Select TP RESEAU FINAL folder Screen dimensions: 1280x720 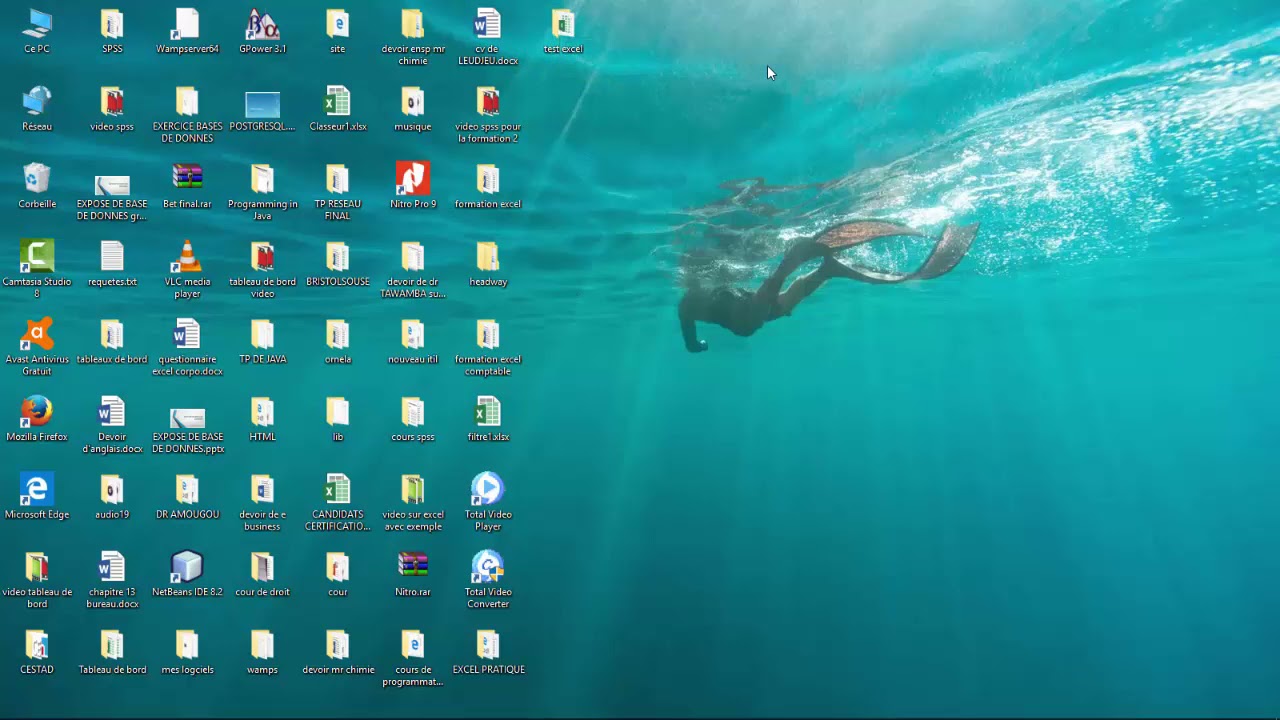coord(337,192)
